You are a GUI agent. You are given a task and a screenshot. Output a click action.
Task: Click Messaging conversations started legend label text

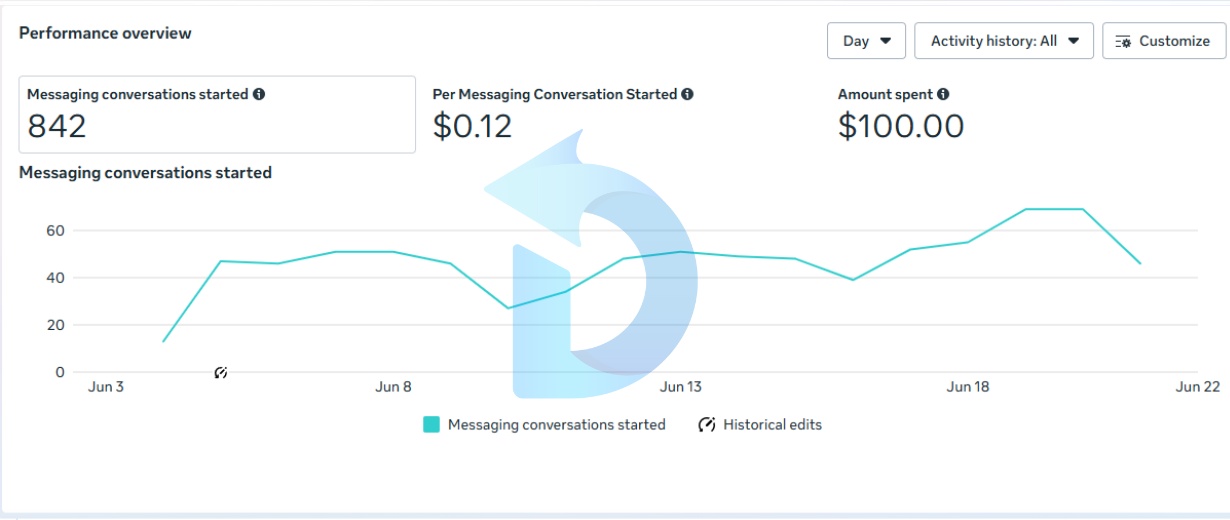pos(556,425)
